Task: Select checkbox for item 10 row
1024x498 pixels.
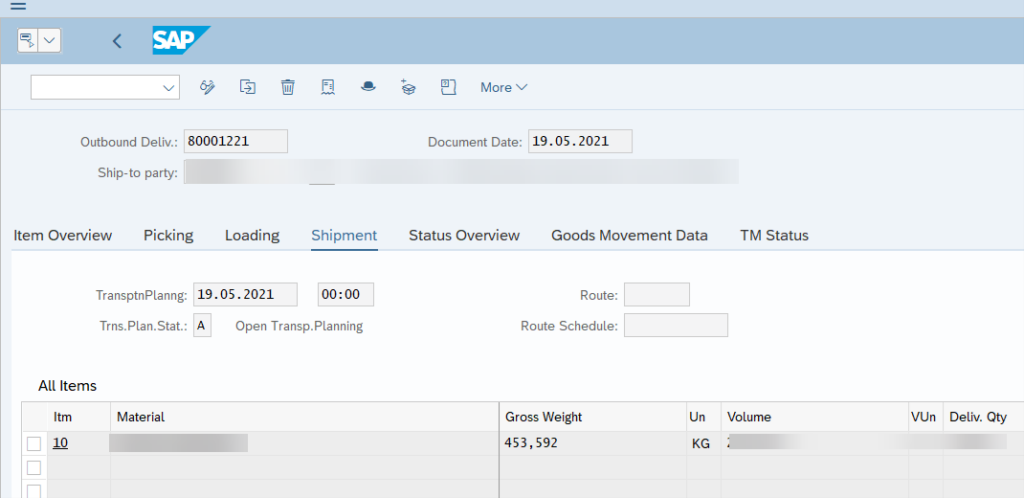Action: (x=34, y=443)
